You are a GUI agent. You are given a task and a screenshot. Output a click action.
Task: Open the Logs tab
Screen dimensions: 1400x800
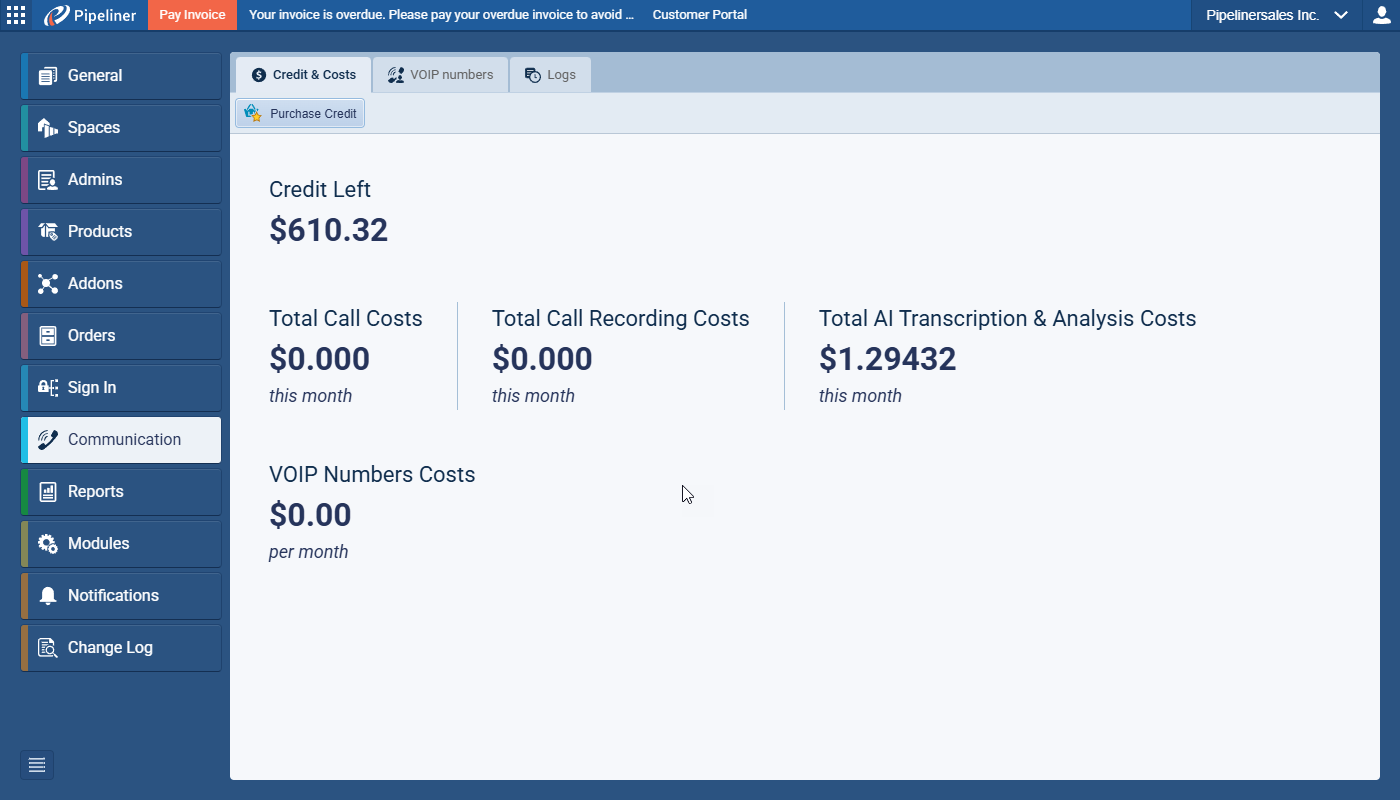pyautogui.click(x=550, y=75)
